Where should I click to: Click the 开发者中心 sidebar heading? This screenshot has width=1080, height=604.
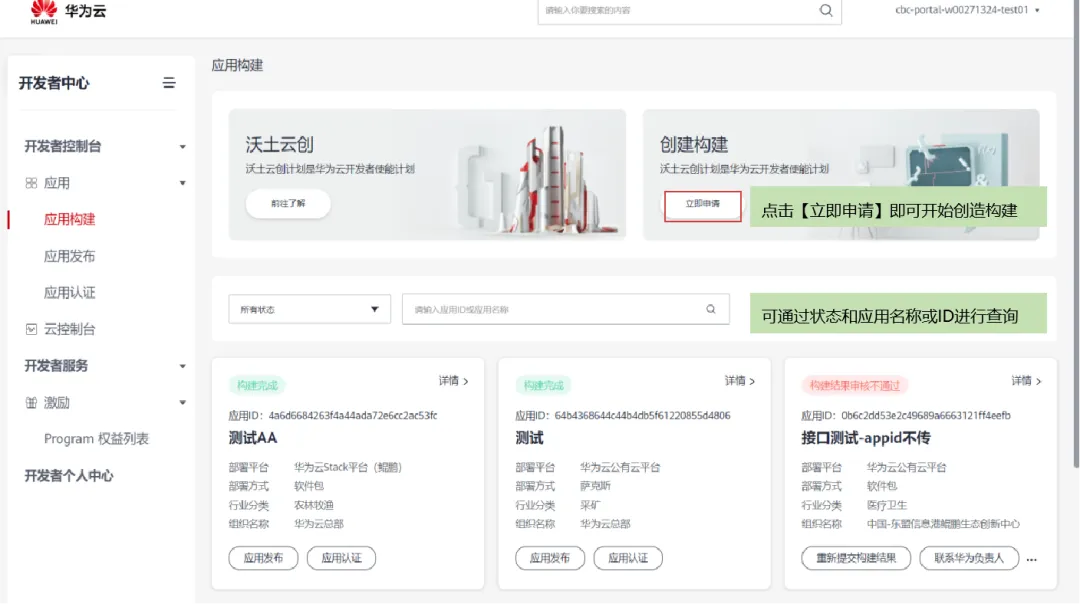pos(54,83)
